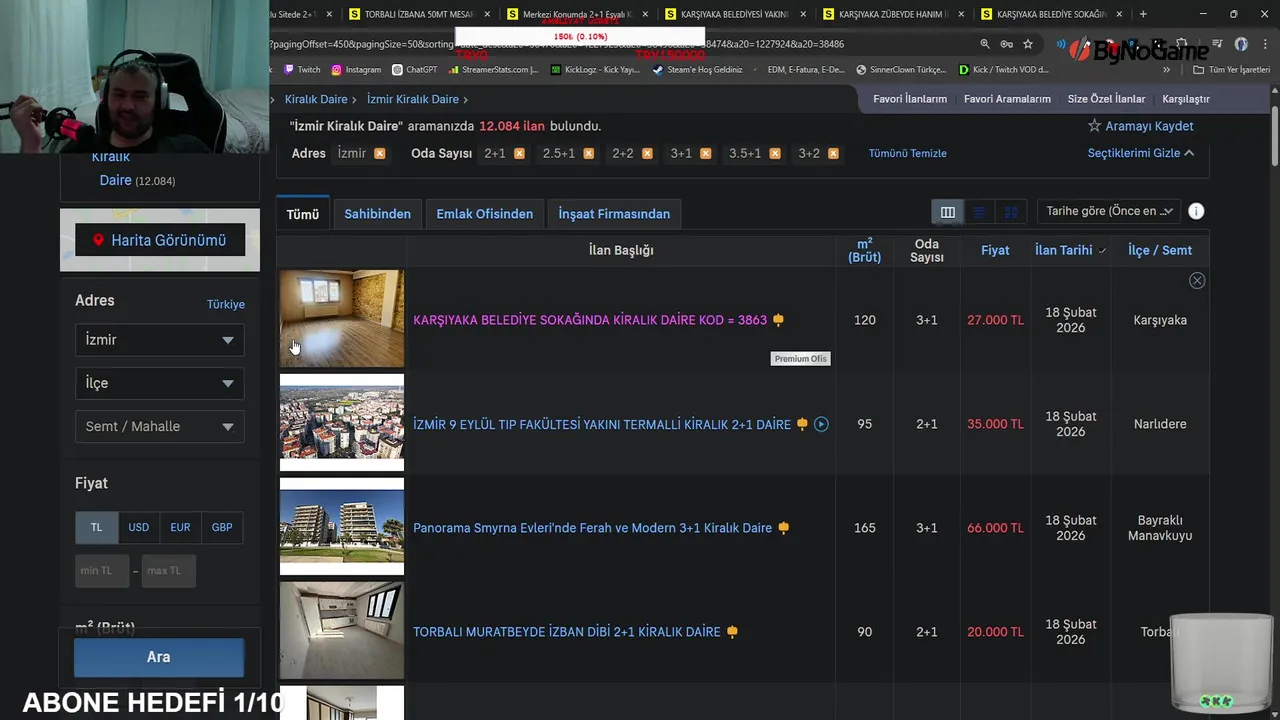The width and height of the screenshot is (1280, 720).
Task: Play video icon on İzmir 9 Eylül listing
Action: coord(821,424)
